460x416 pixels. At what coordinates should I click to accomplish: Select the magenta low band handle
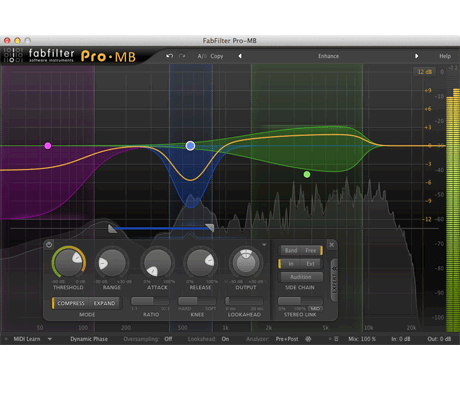coord(48,146)
